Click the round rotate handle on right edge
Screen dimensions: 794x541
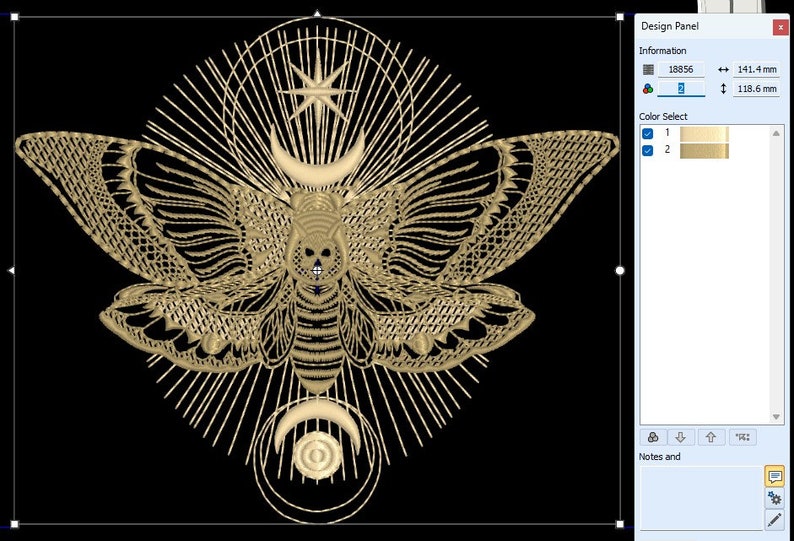[x=620, y=270]
